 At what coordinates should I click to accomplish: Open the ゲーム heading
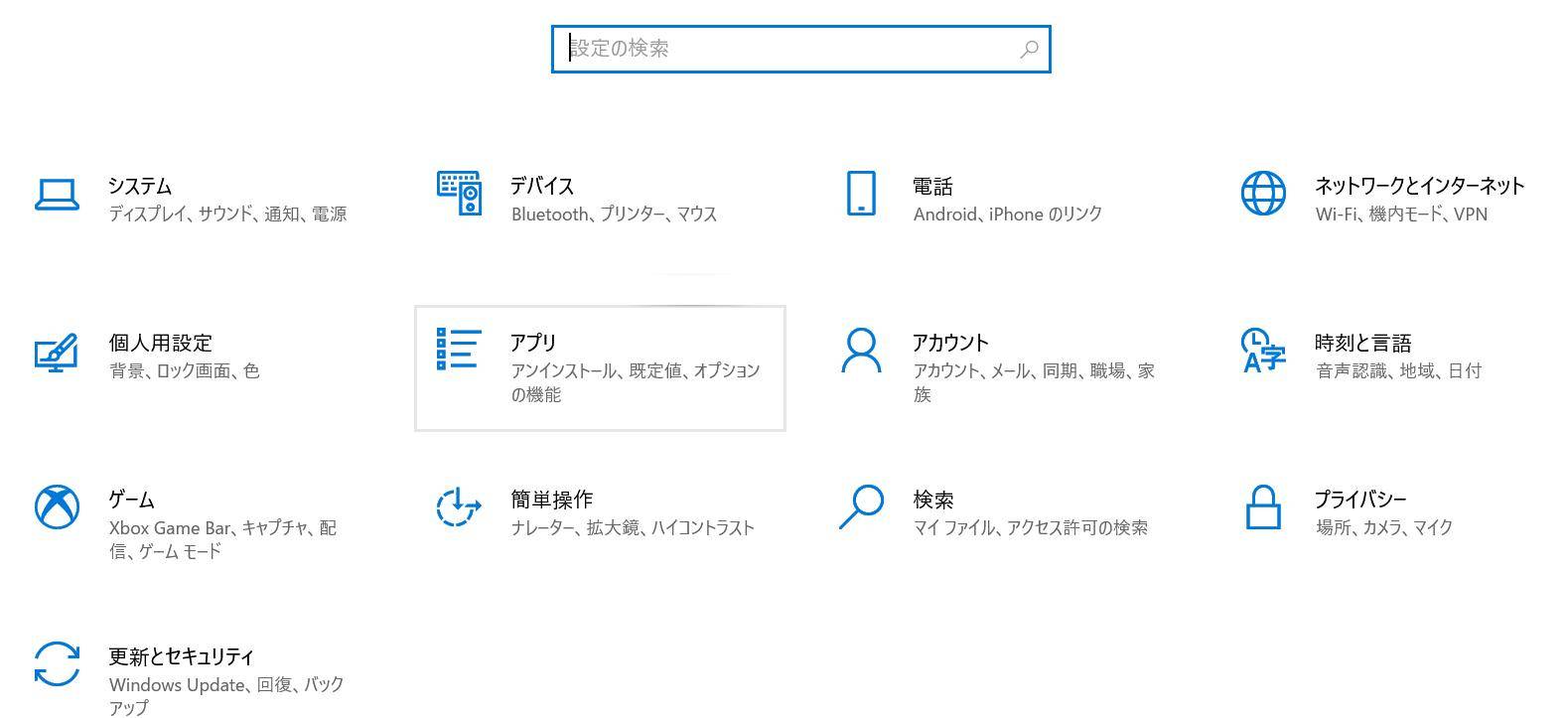pos(131,500)
